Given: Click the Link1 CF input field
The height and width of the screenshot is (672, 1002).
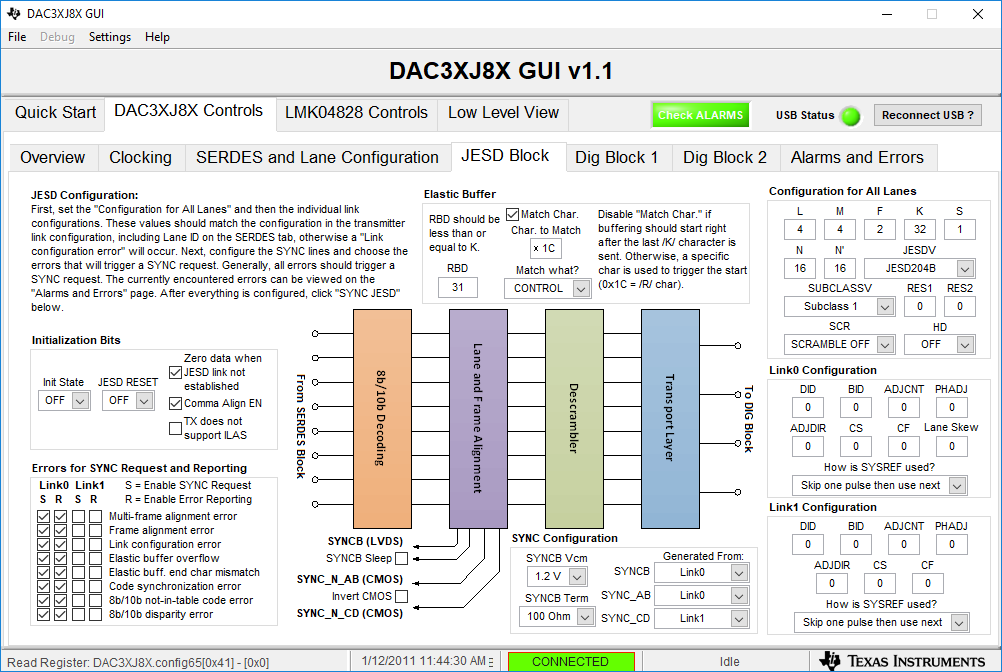Looking at the screenshot, I should tap(928, 583).
